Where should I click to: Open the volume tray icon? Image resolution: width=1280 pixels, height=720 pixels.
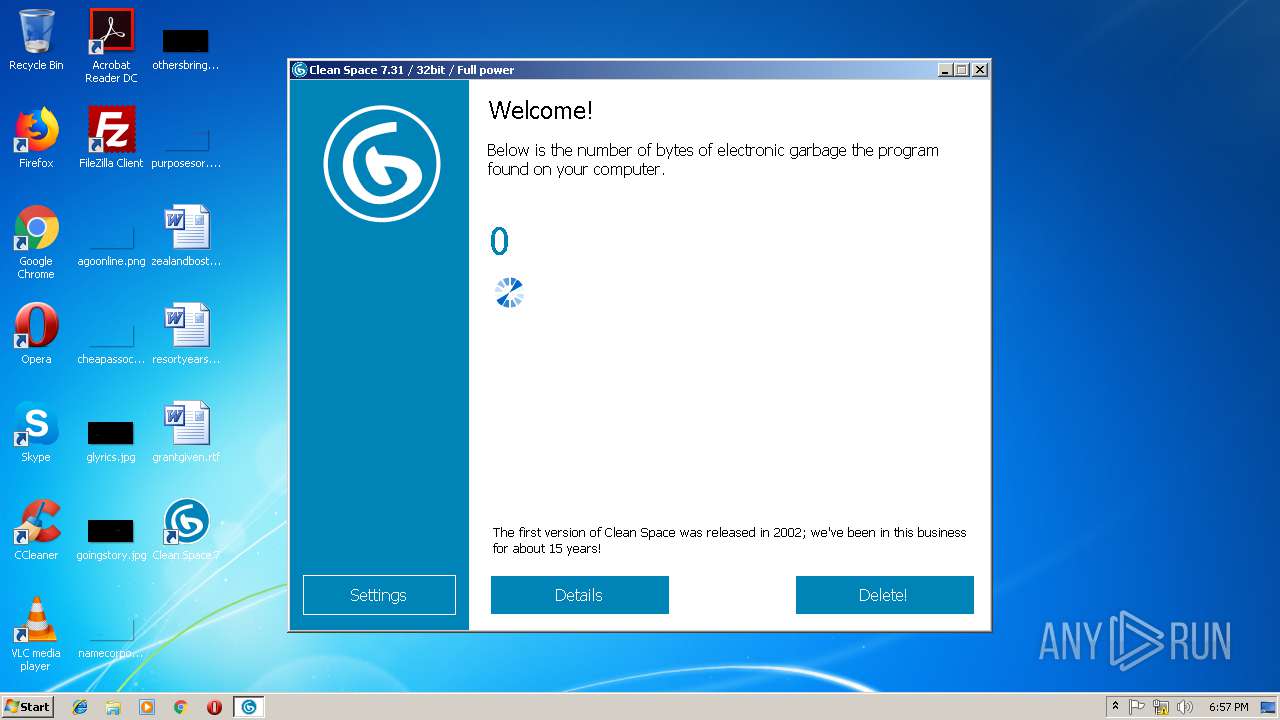pos(1185,707)
